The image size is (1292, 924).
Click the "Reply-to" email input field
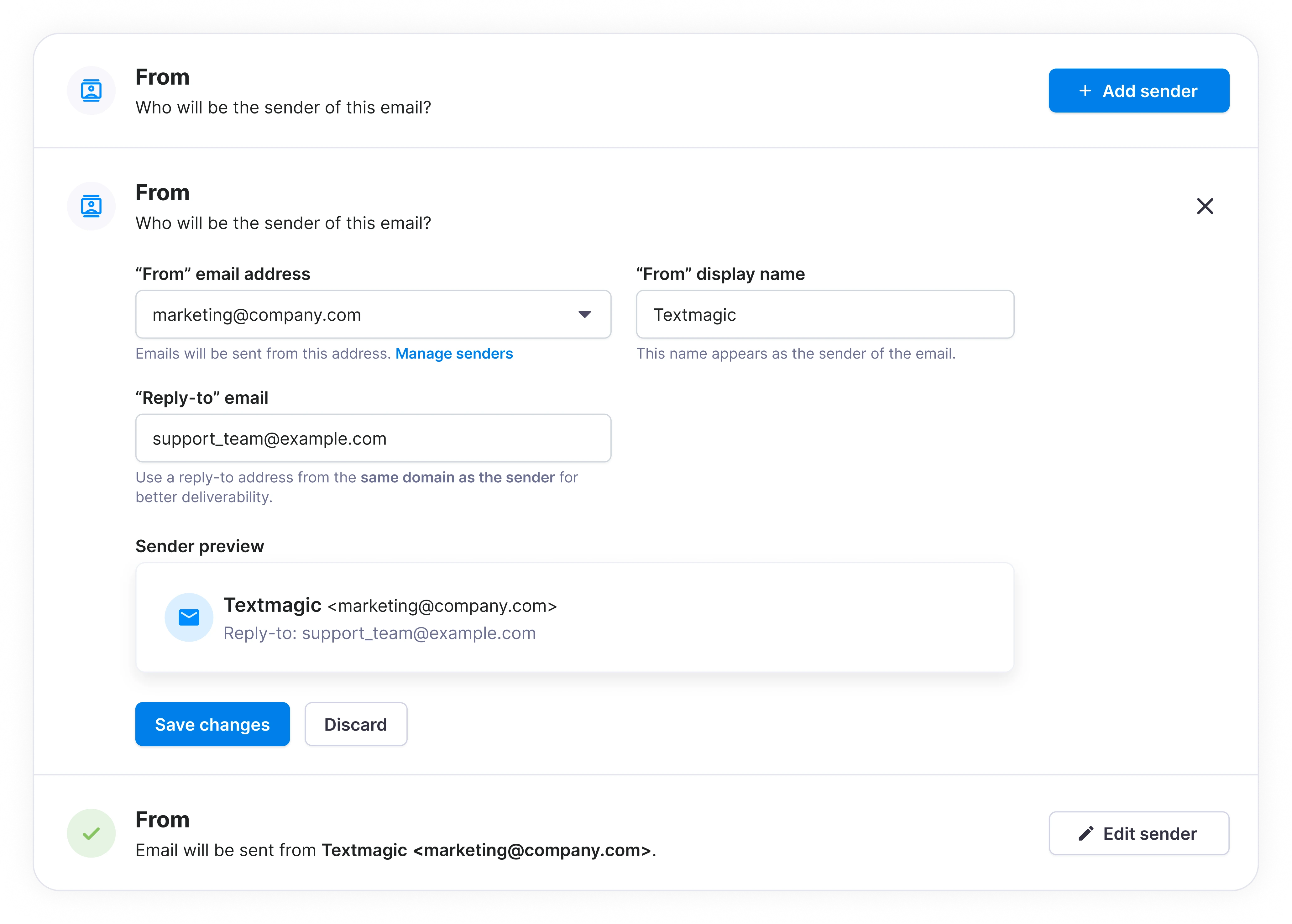coord(373,438)
